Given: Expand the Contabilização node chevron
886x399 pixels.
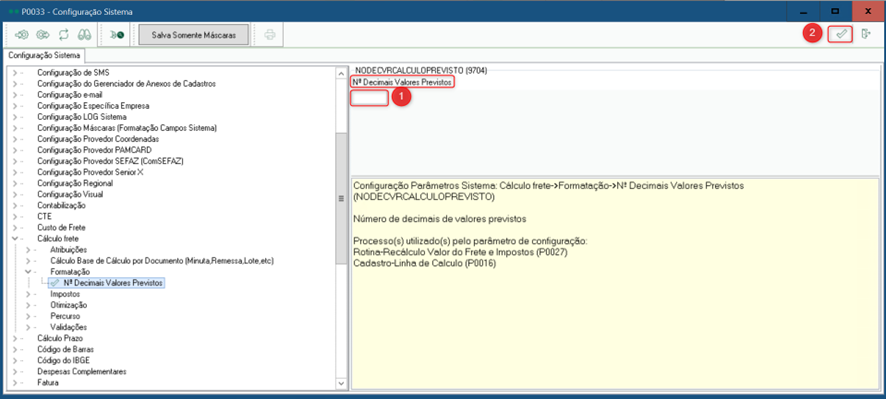Looking at the screenshot, I should (x=15, y=205).
